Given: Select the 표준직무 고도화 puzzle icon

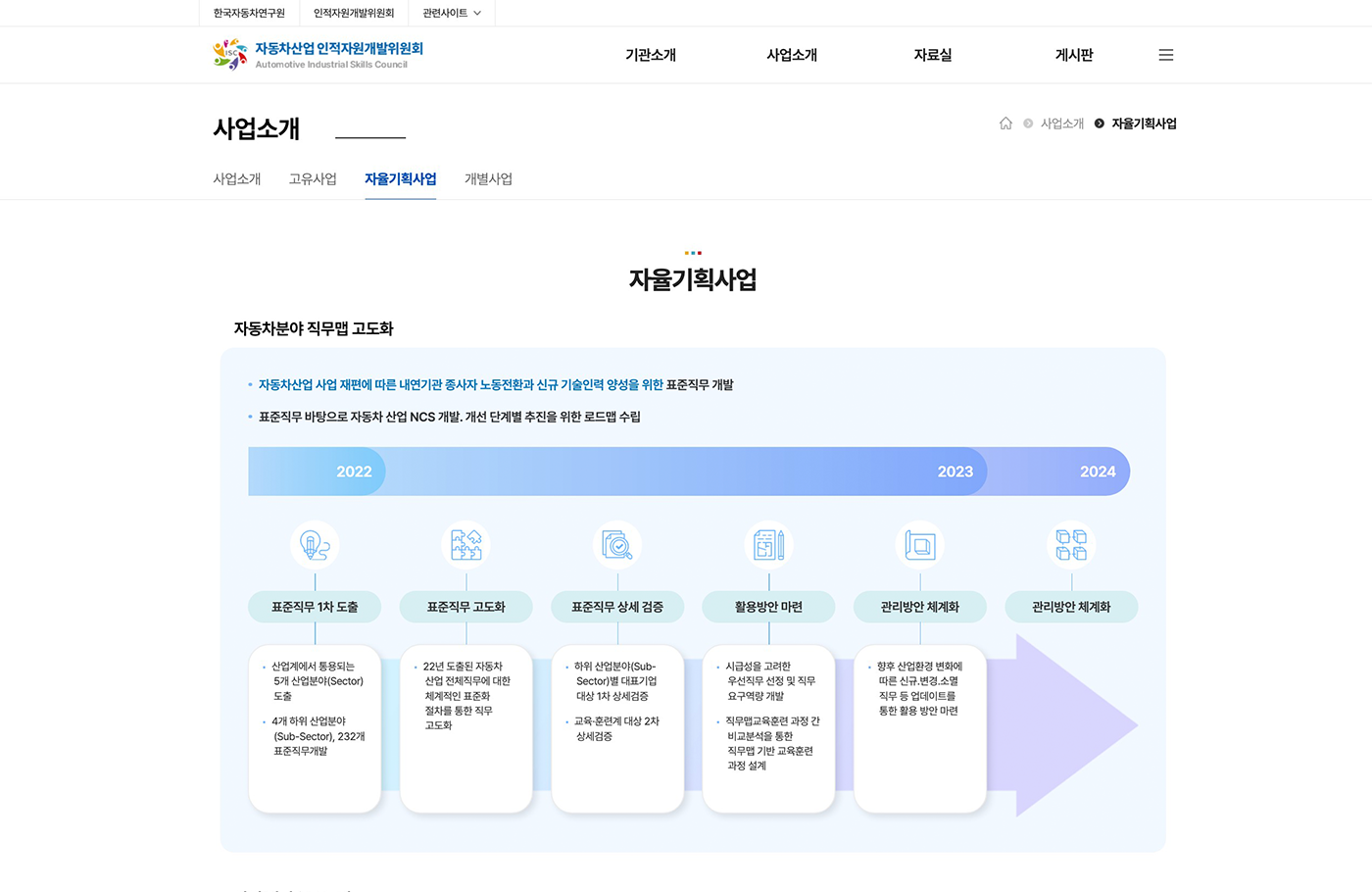Looking at the screenshot, I should coord(465,545).
